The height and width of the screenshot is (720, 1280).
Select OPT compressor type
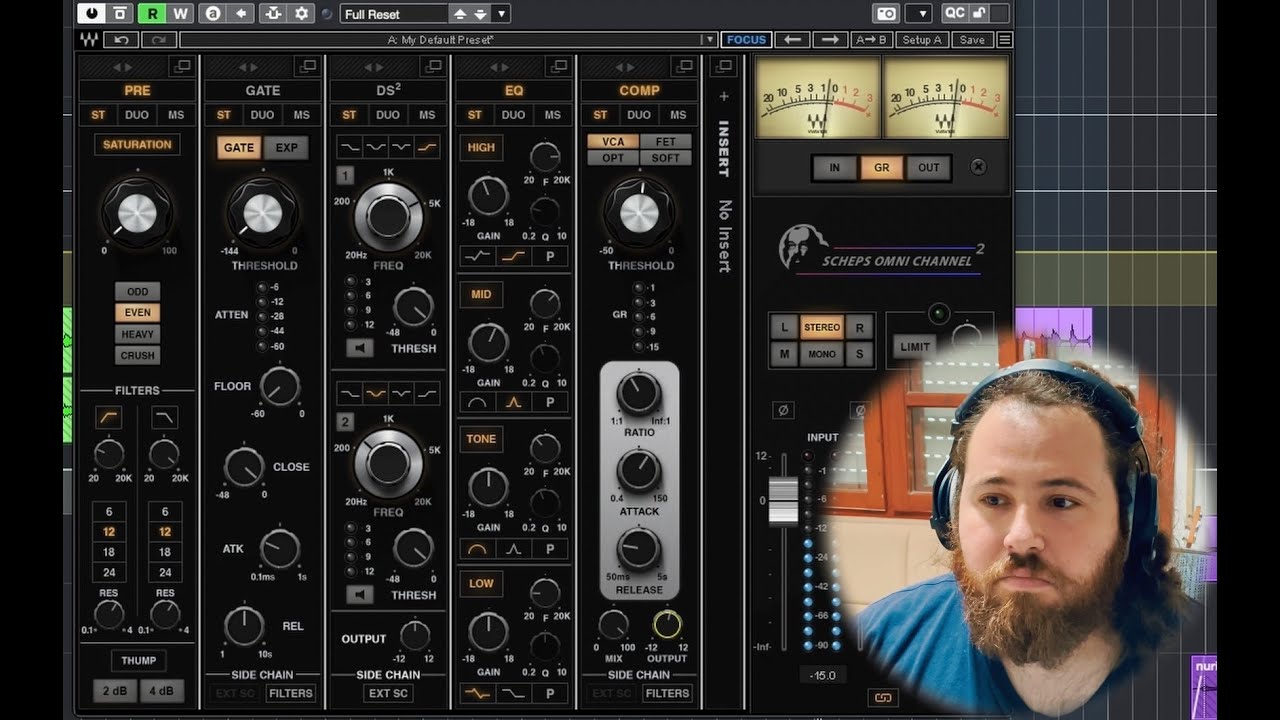coord(613,158)
